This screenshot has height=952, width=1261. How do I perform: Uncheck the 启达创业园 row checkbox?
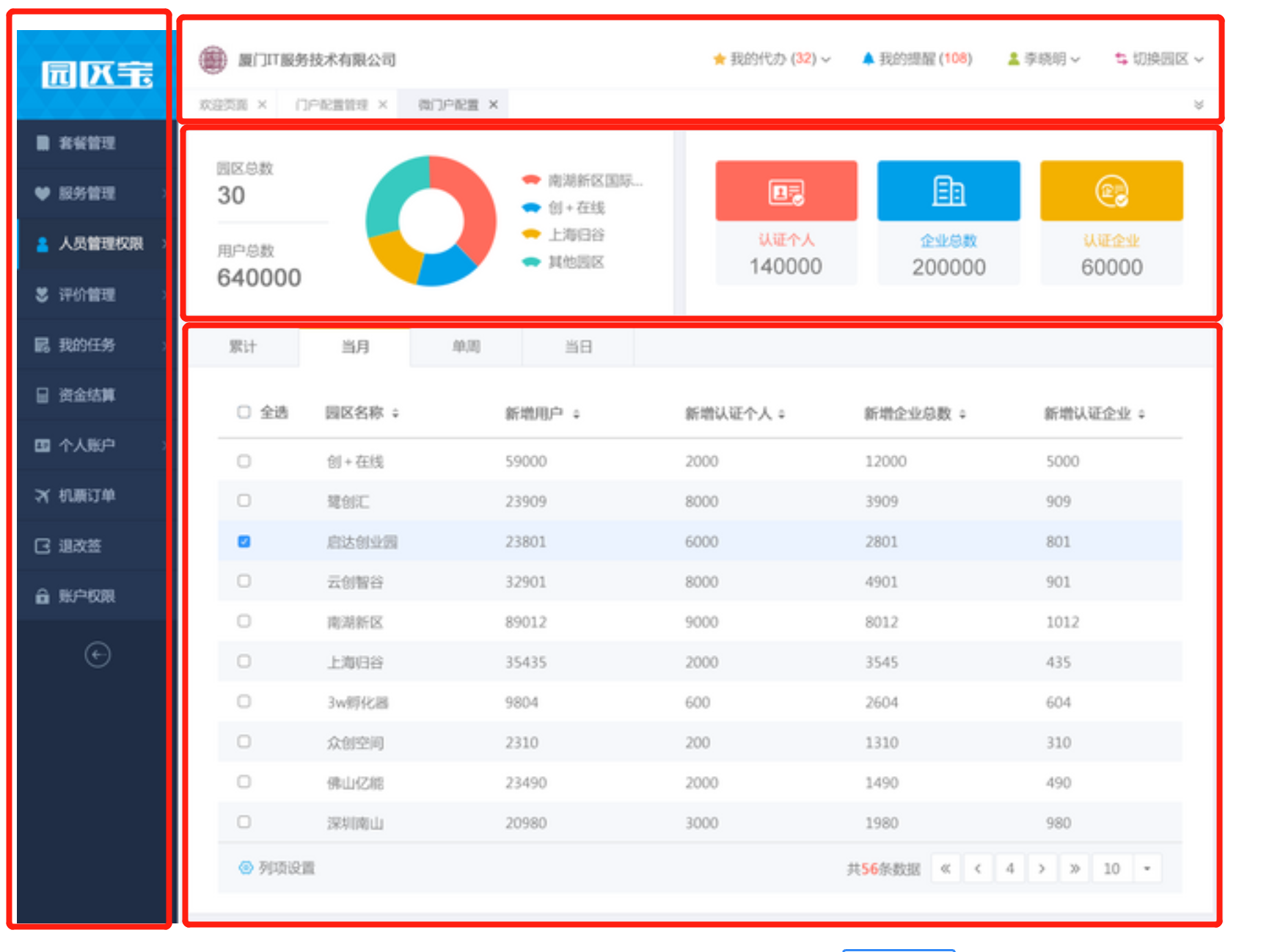tap(244, 541)
